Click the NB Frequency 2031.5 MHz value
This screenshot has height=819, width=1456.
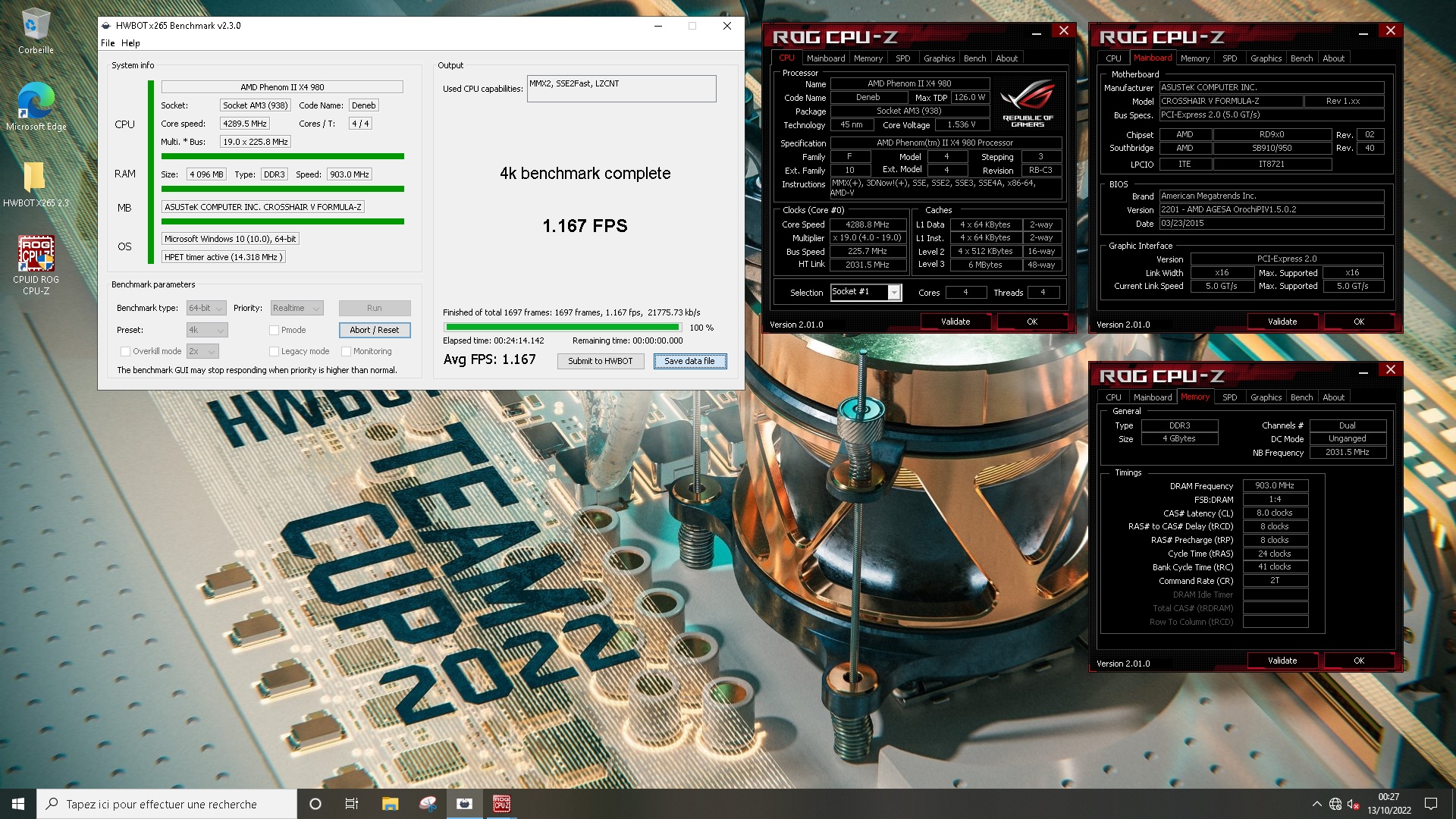point(1348,452)
